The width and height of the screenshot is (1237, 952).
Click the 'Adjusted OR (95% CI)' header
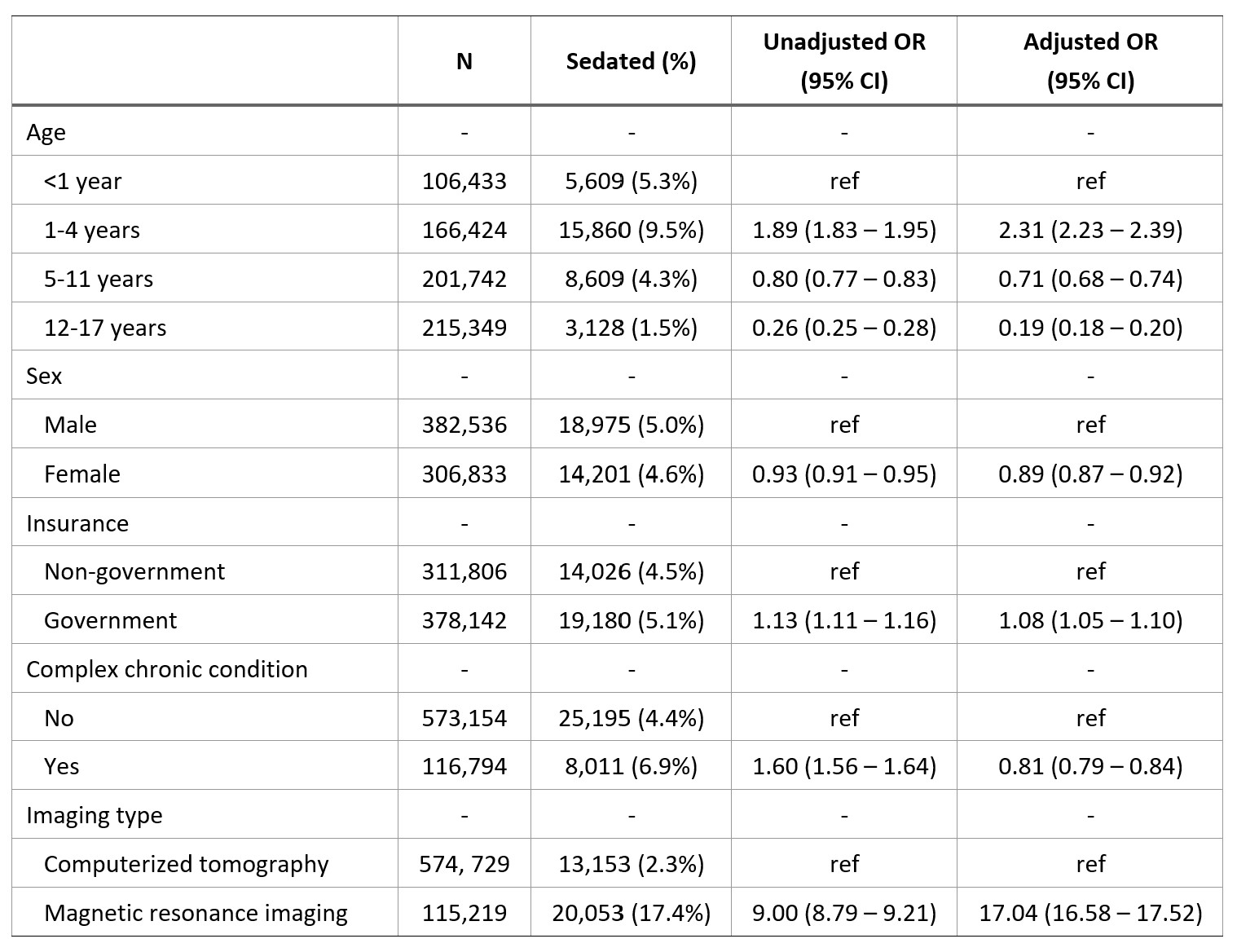[1090, 61]
